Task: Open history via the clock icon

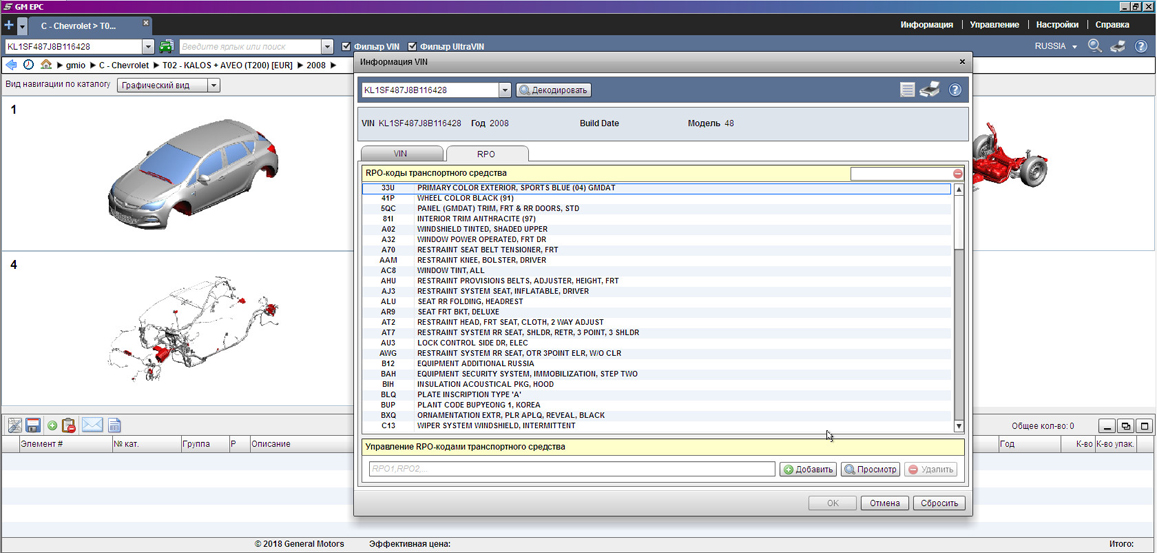Action: 29,65
